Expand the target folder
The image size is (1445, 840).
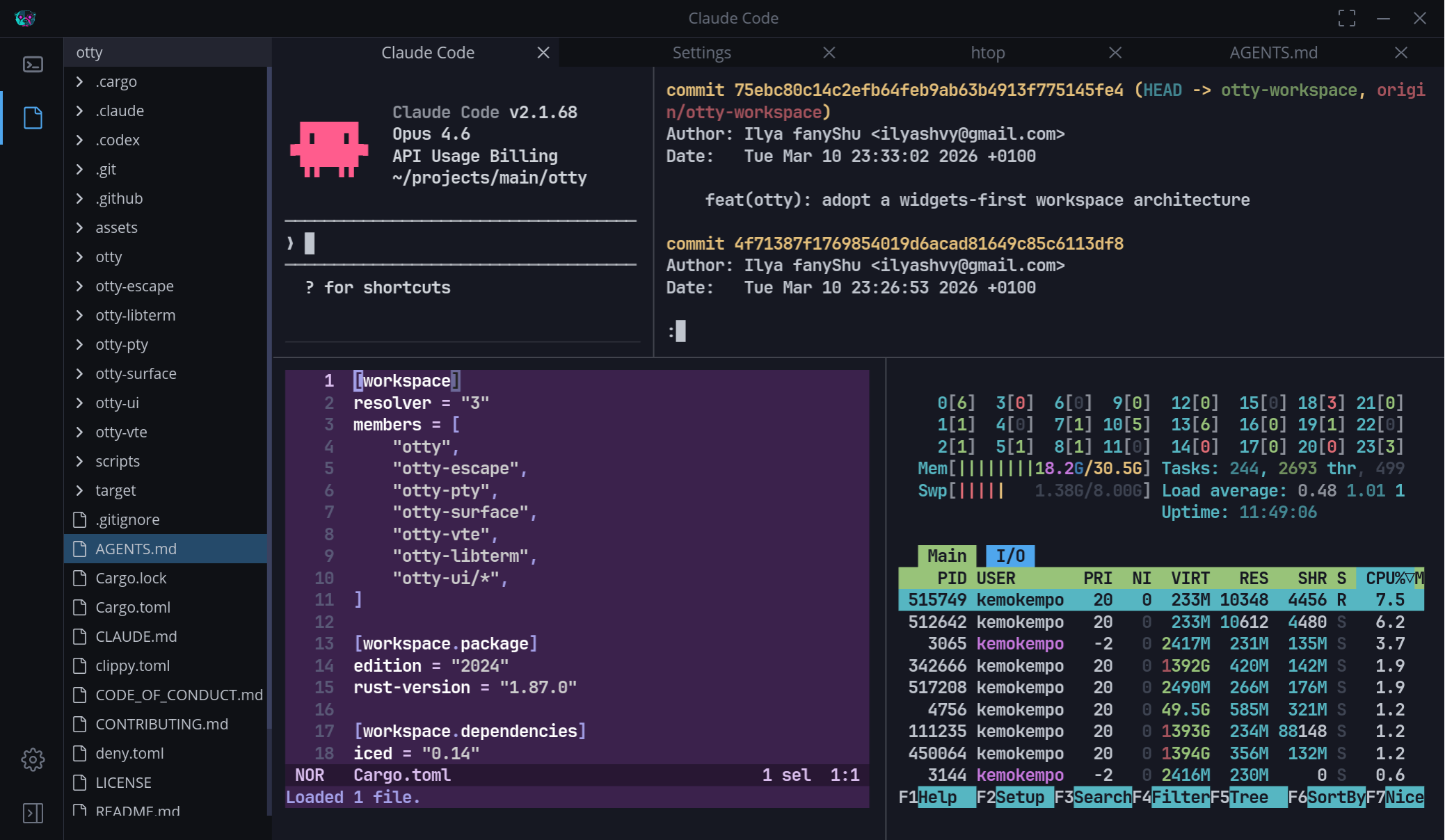click(x=166, y=490)
